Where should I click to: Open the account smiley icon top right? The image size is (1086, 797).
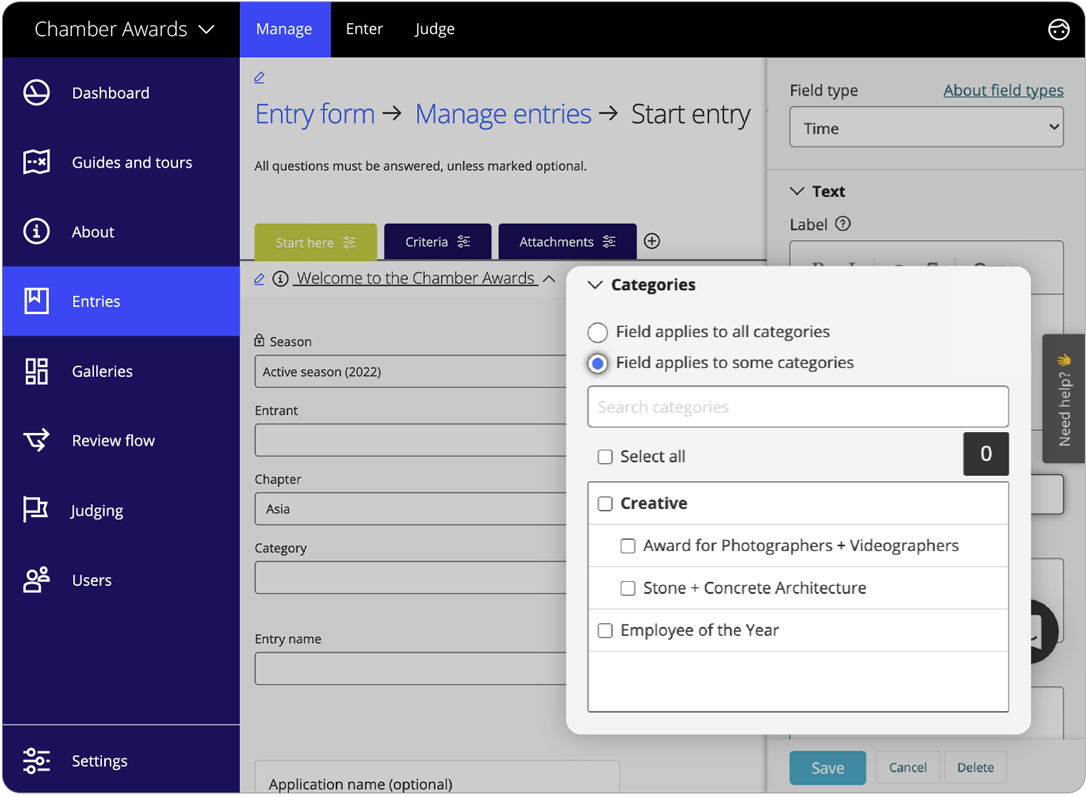1059,29
